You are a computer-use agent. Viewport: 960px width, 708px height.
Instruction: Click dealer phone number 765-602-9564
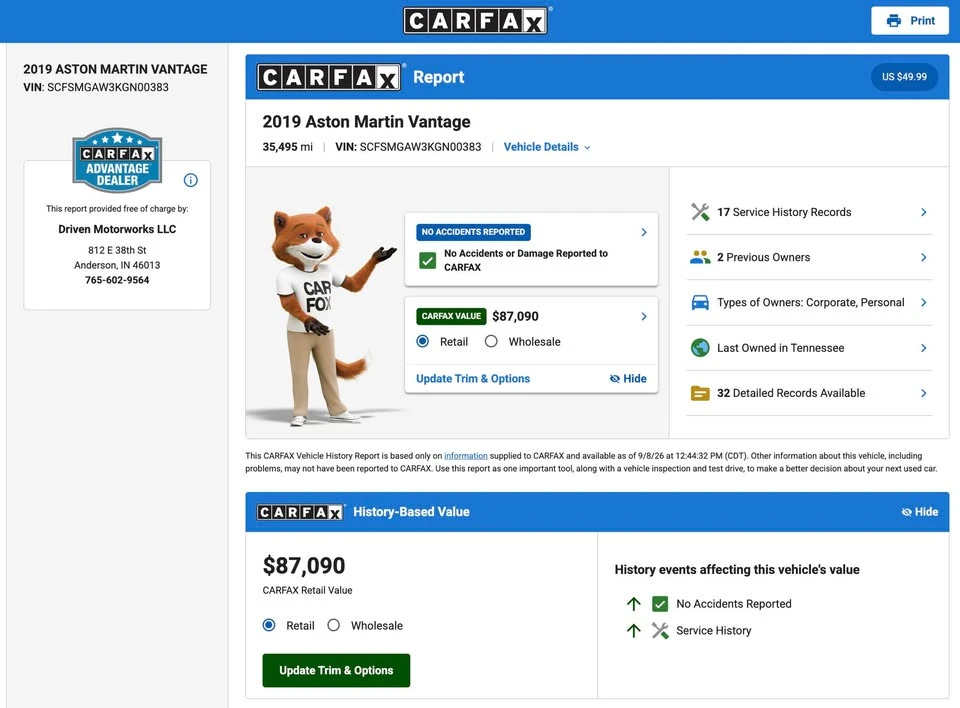pyautogui.click(x=117, y=280)
